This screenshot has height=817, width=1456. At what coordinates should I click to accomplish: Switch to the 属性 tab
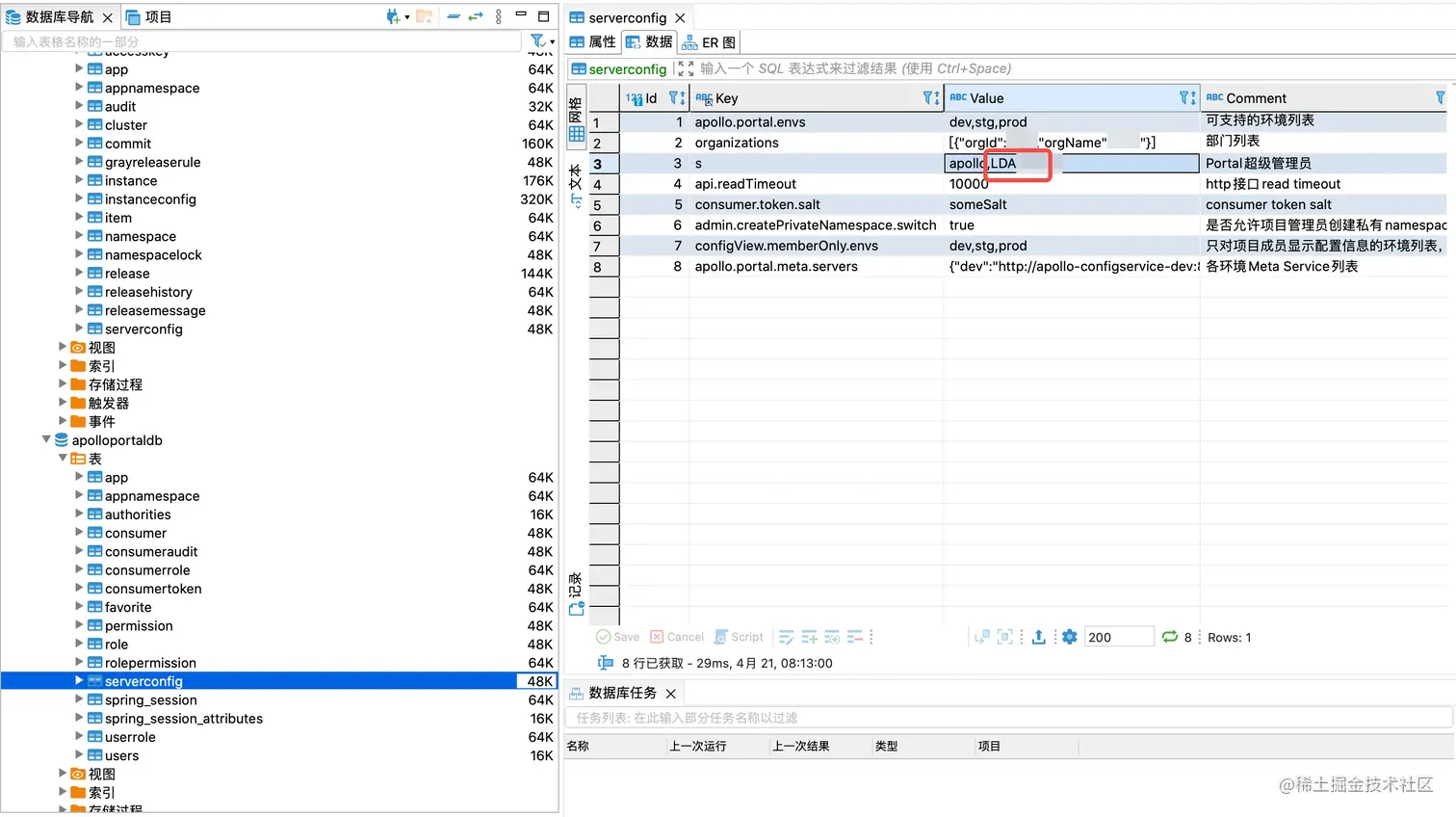pos(592,41)
